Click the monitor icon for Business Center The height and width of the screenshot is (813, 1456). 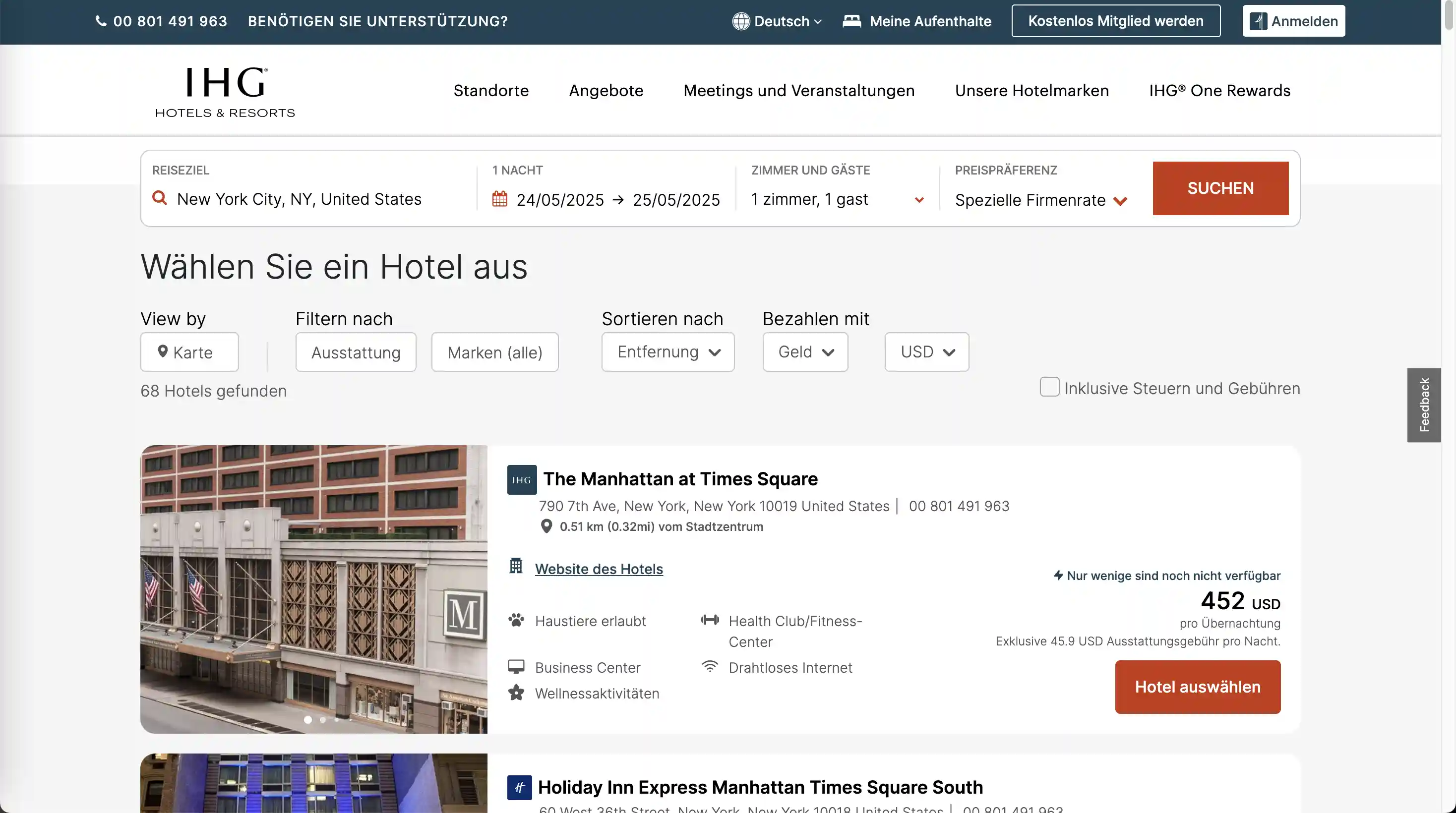click(x=516, y=667)
